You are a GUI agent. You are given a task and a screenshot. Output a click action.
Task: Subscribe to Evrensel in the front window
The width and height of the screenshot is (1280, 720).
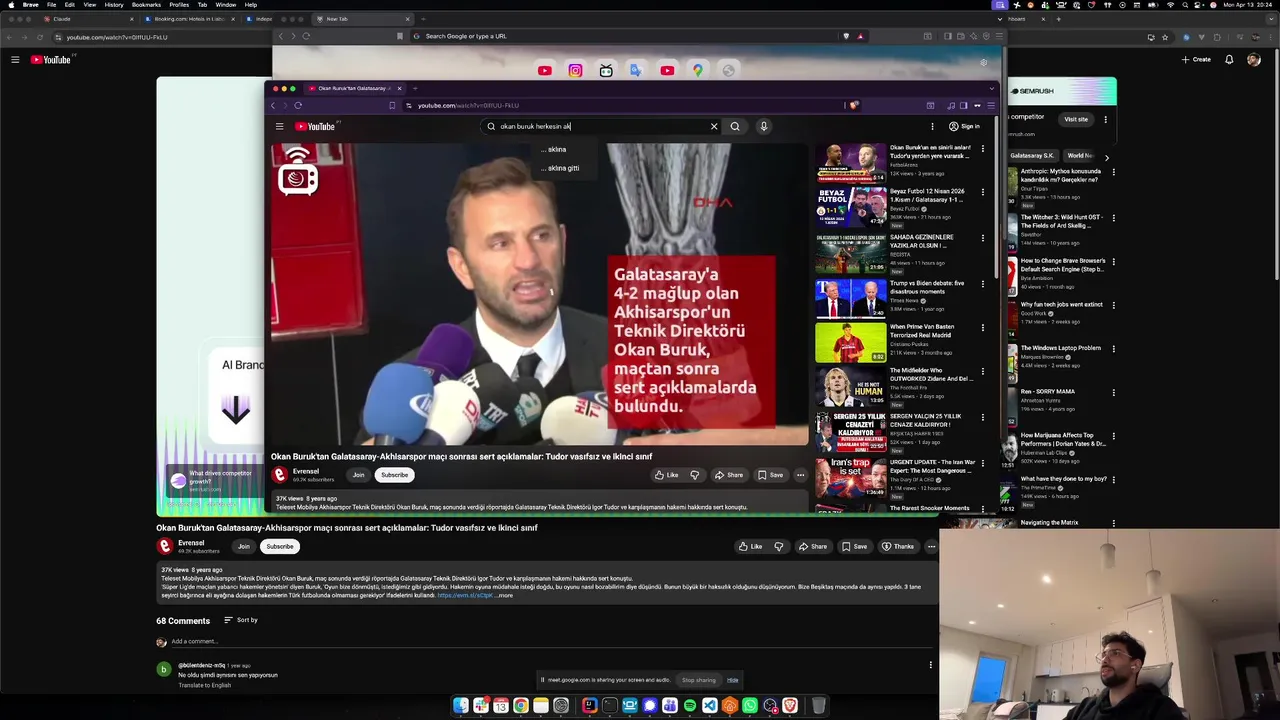point(394,475)
